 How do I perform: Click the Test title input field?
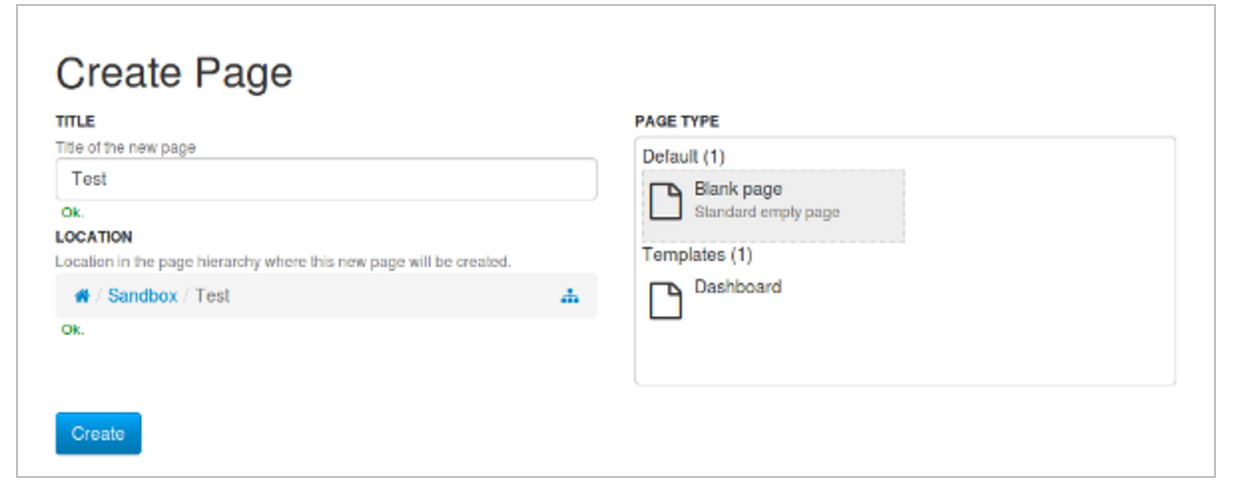[x=326, y=179]
